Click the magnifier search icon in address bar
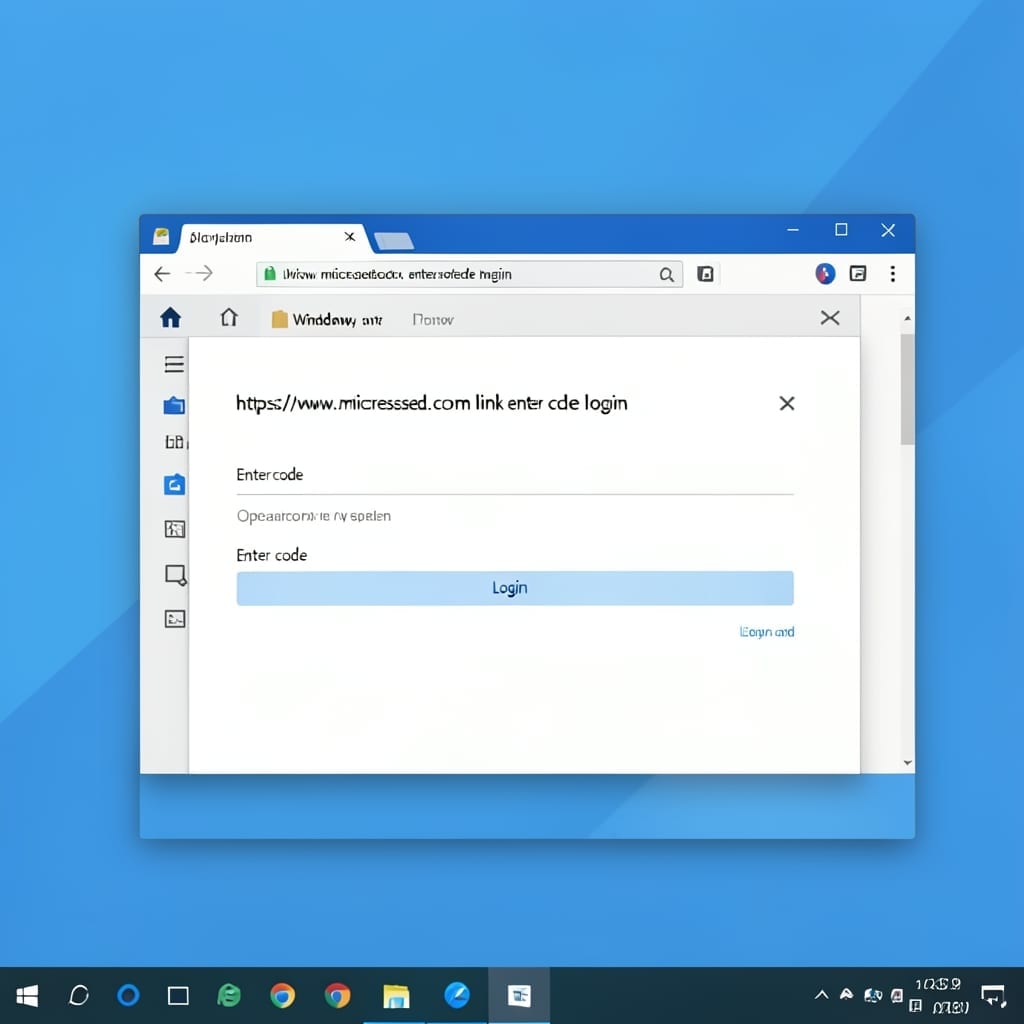 pyautogui.click(x=666, y=275)
